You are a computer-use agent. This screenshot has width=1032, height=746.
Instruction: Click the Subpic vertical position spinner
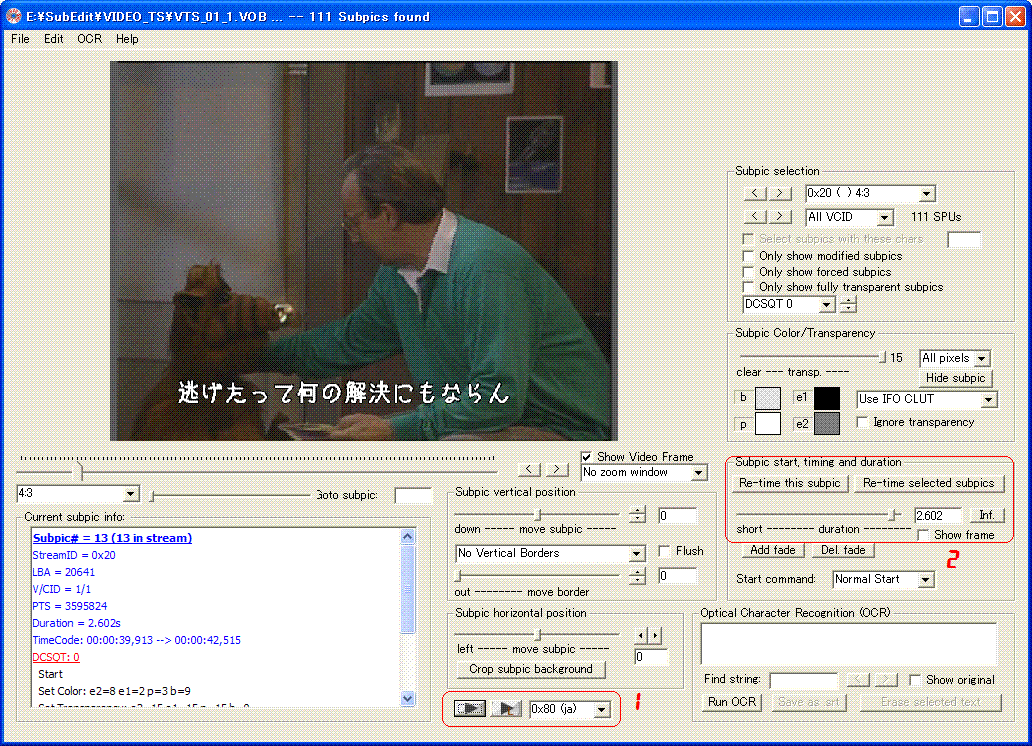tap(637, 516)
